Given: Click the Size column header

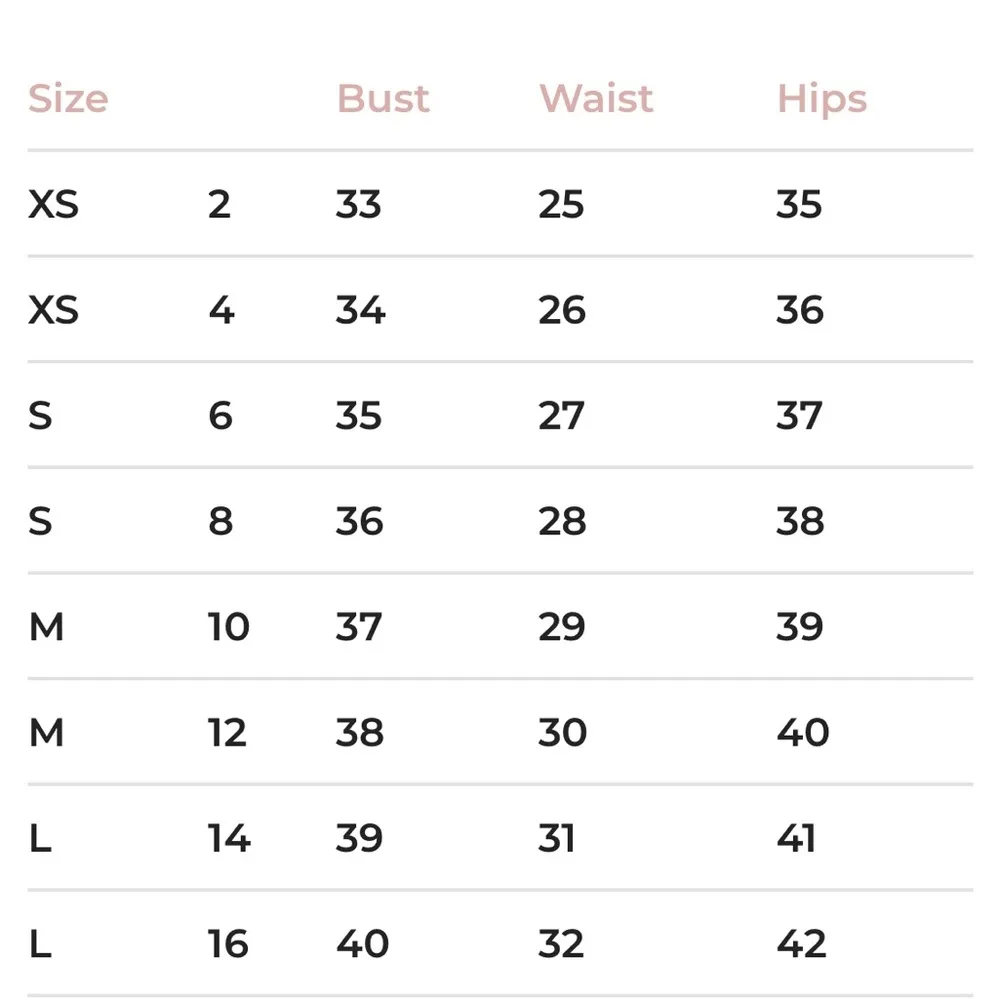Looking at the screenshot, I should (x=68, y=99).
